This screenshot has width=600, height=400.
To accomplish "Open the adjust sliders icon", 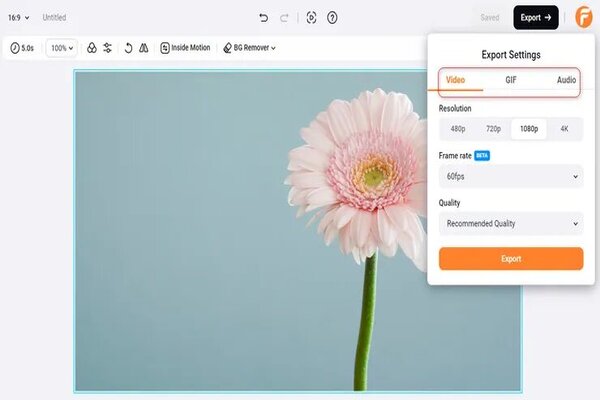I will click(x=108, y=48).
